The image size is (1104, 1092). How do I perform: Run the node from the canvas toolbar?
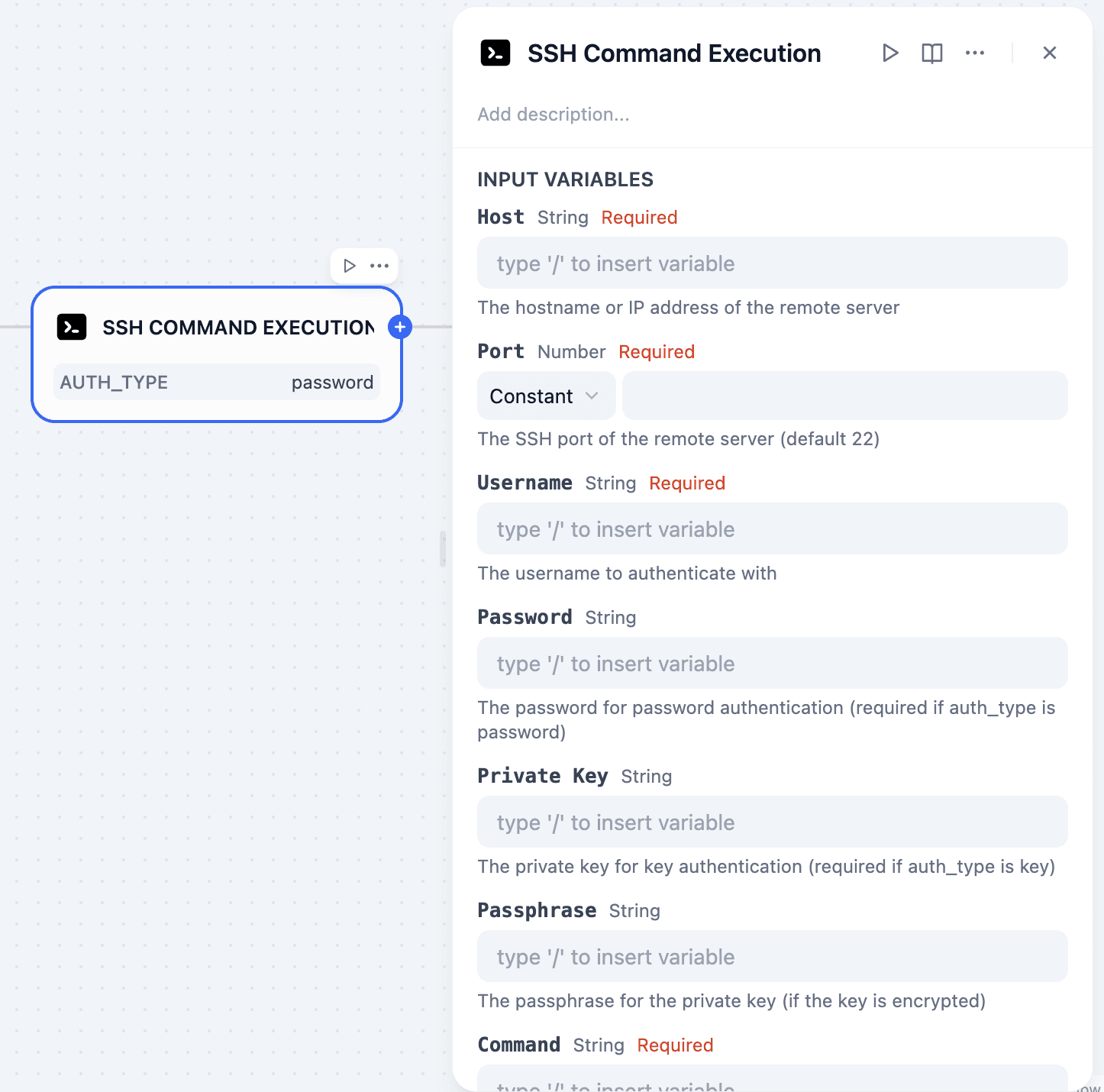[349, 266]
